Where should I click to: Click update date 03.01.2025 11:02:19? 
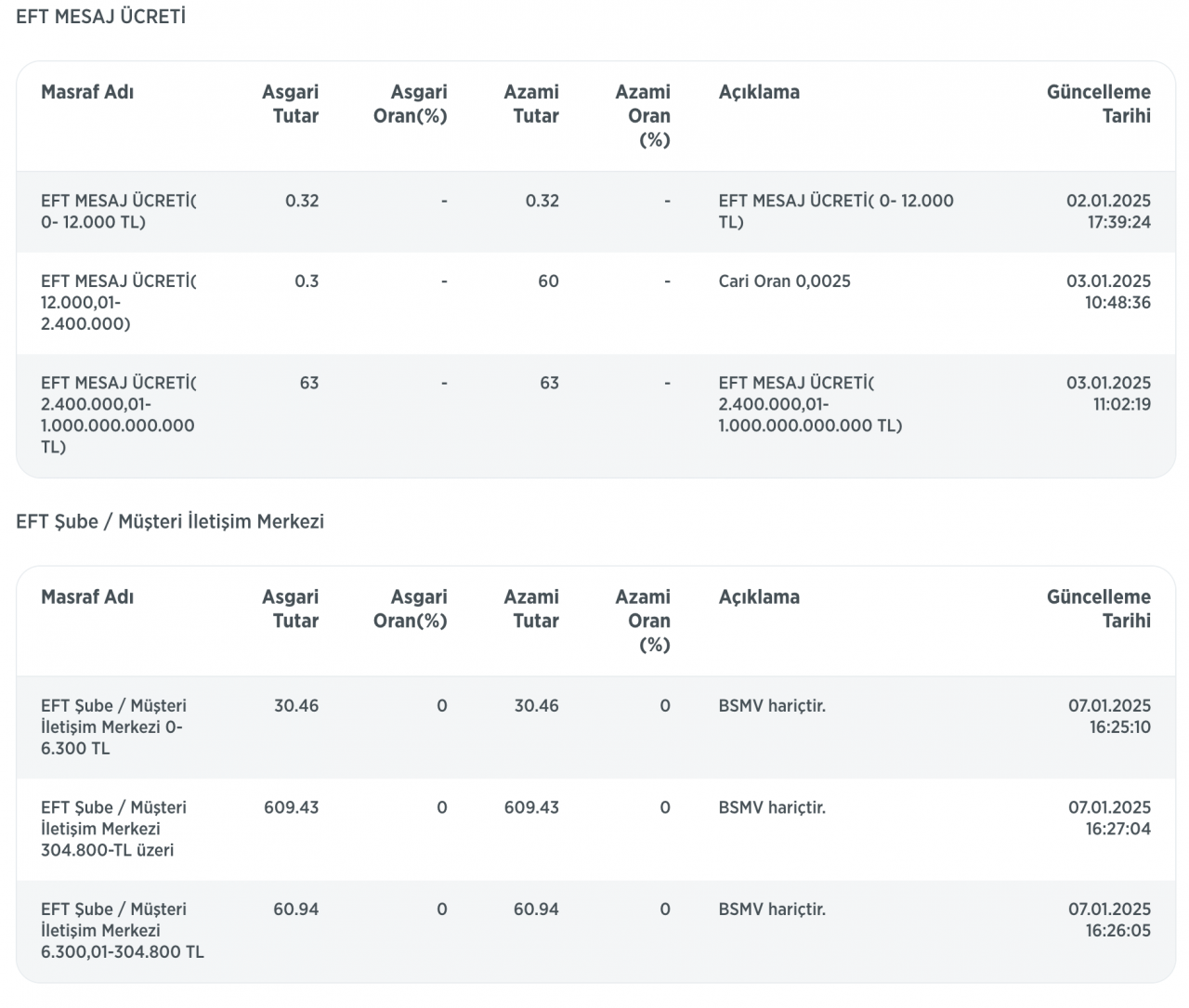pos(1108,393)
